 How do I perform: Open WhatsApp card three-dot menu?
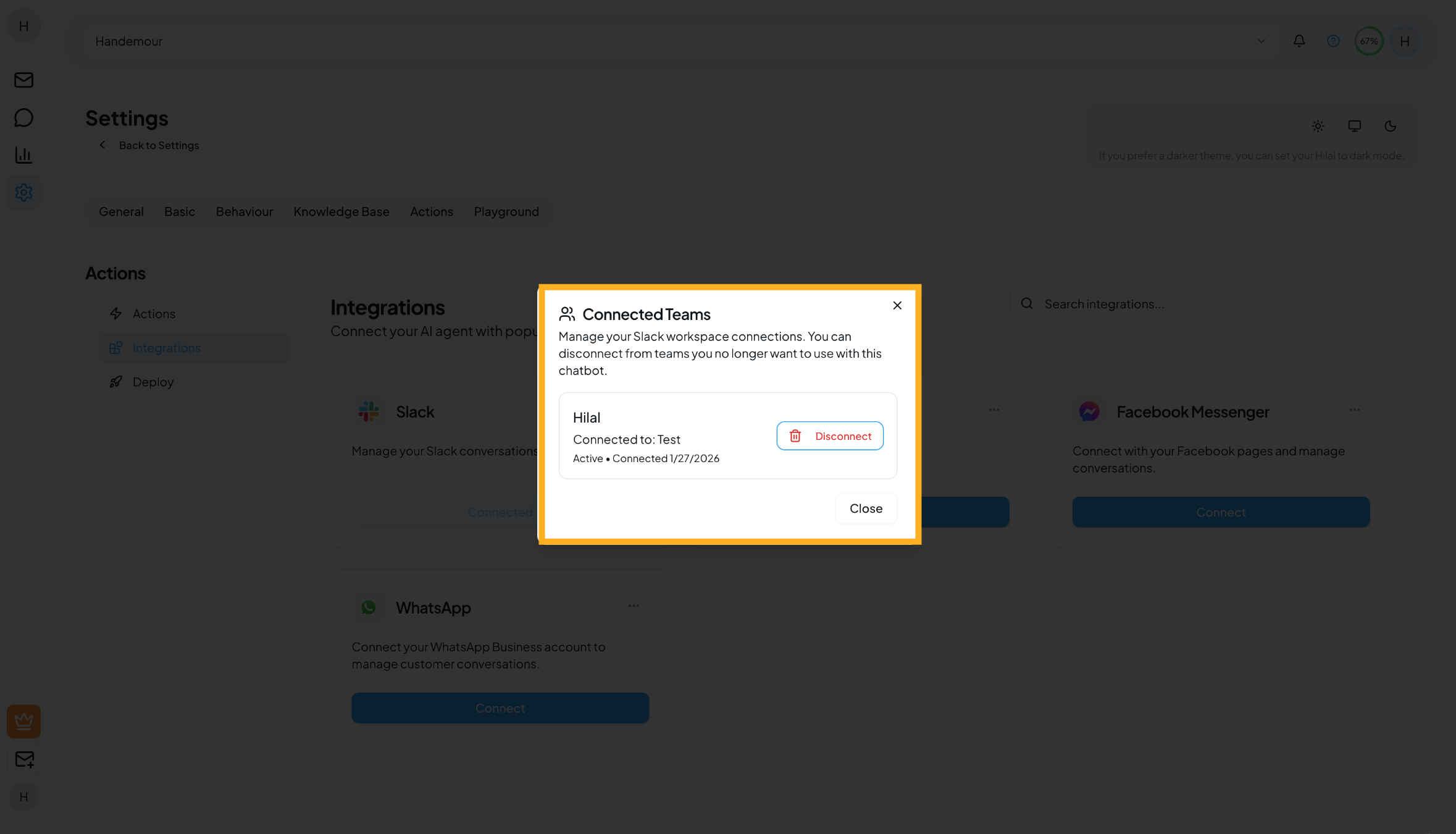[x=634, y=606]
